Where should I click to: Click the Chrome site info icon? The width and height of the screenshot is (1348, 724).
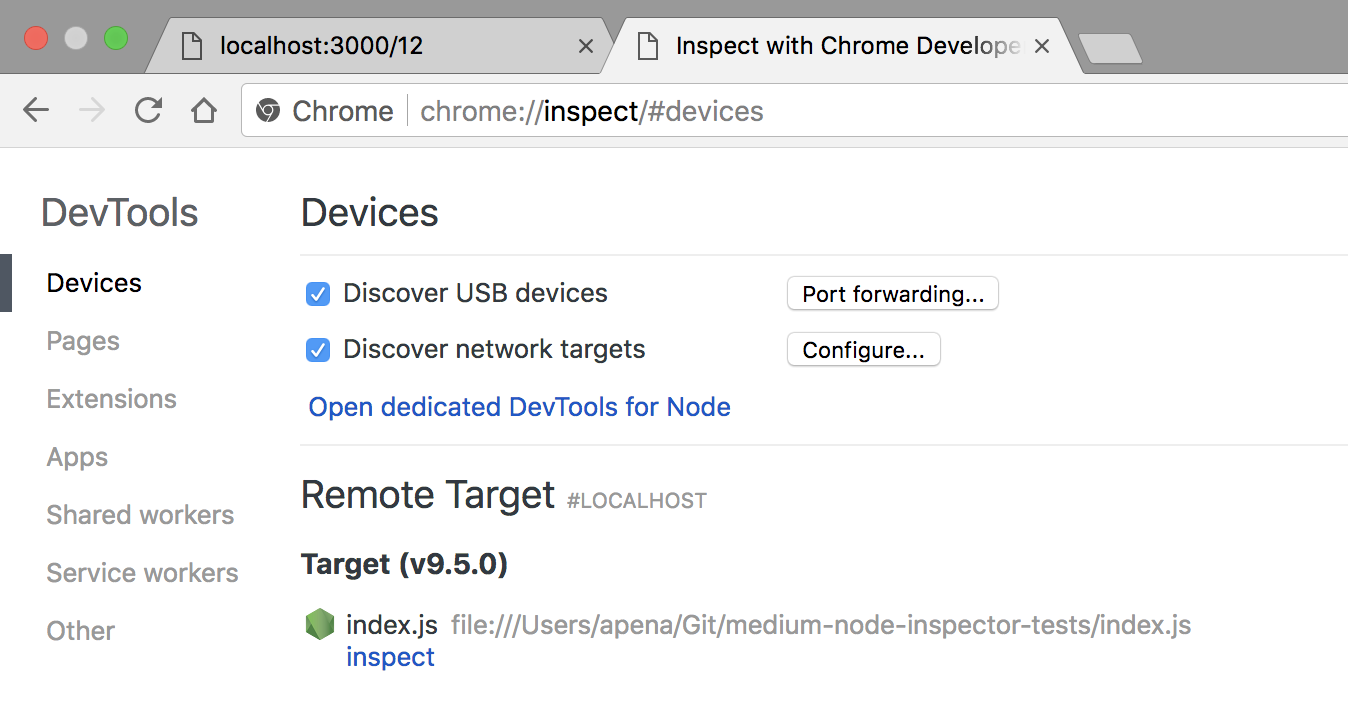point(267,111)
